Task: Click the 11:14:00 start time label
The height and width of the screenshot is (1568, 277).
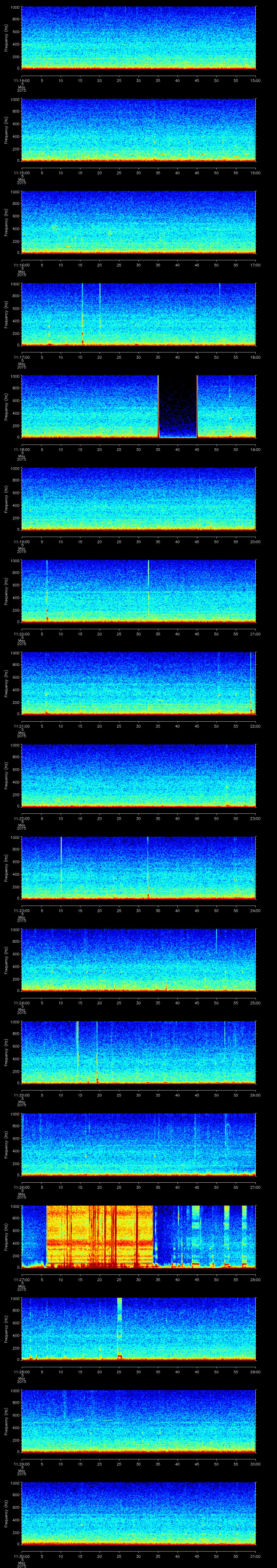Action: tap(21, 81)
